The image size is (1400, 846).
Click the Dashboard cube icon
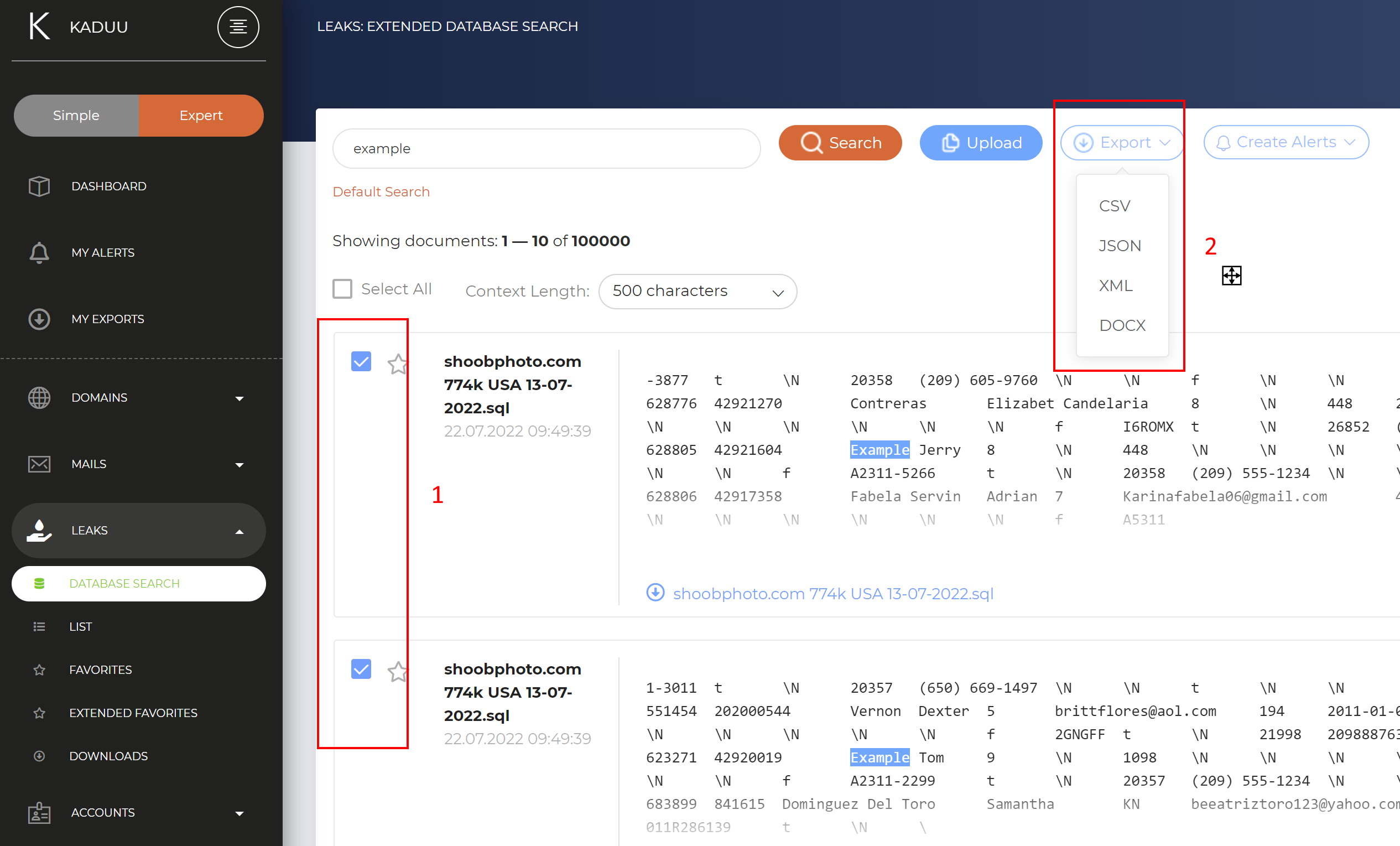pyautogui.click(x=39, y=186)
